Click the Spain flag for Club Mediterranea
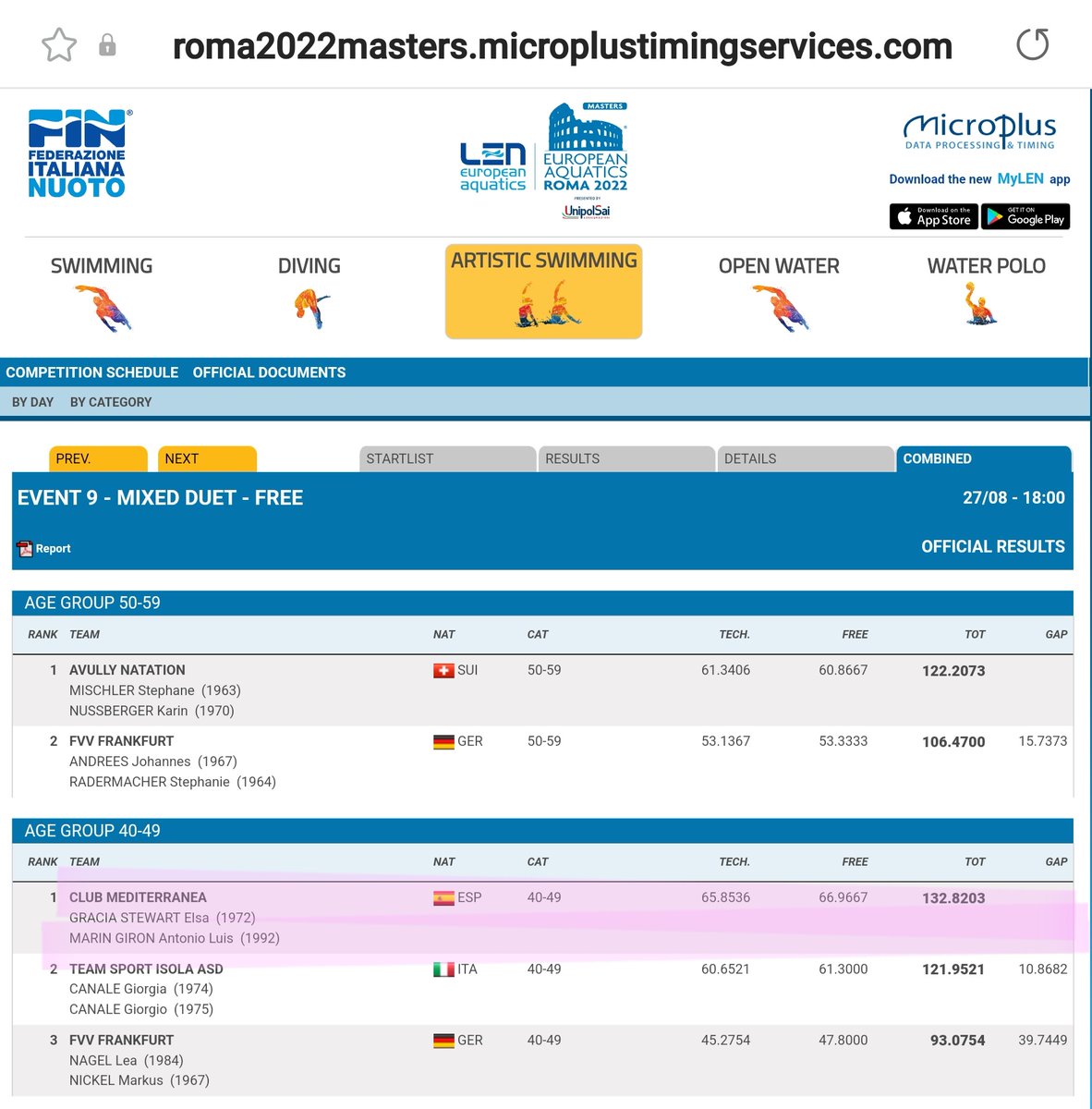Screen dimensions: 1092x1109 click(443, 898)
